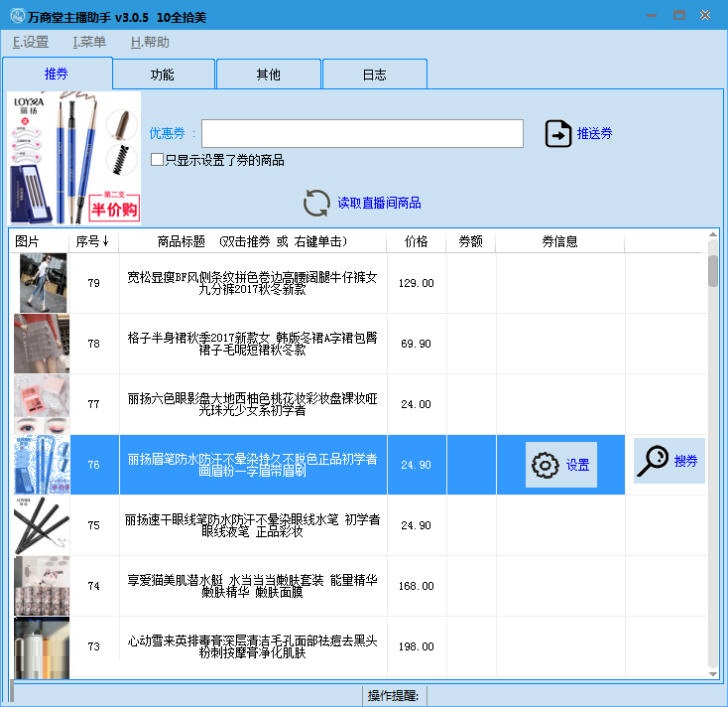Enable 只显示设置了券的商品 checkbox

(x=157, y=160)
